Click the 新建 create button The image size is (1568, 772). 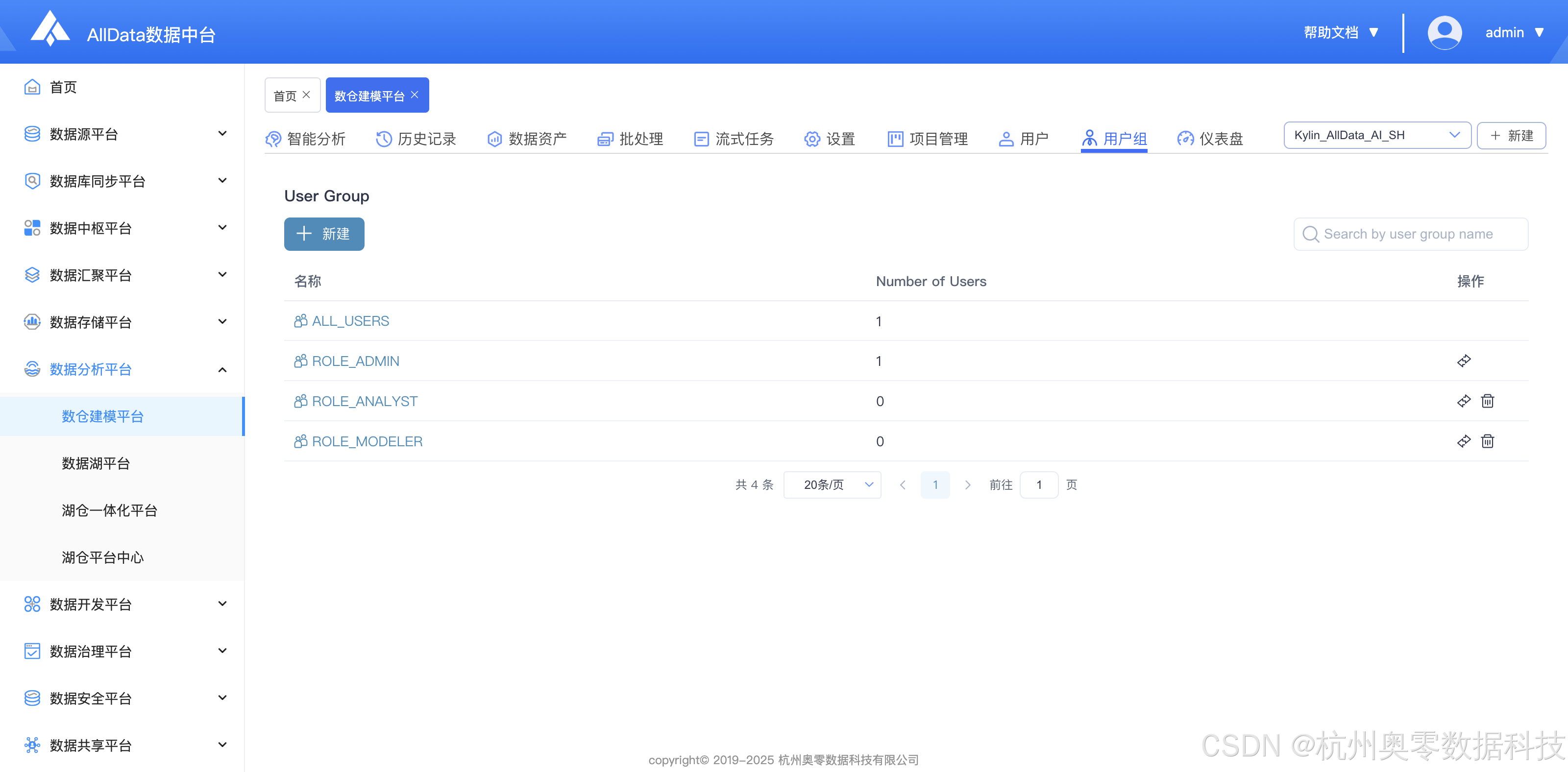324,234
